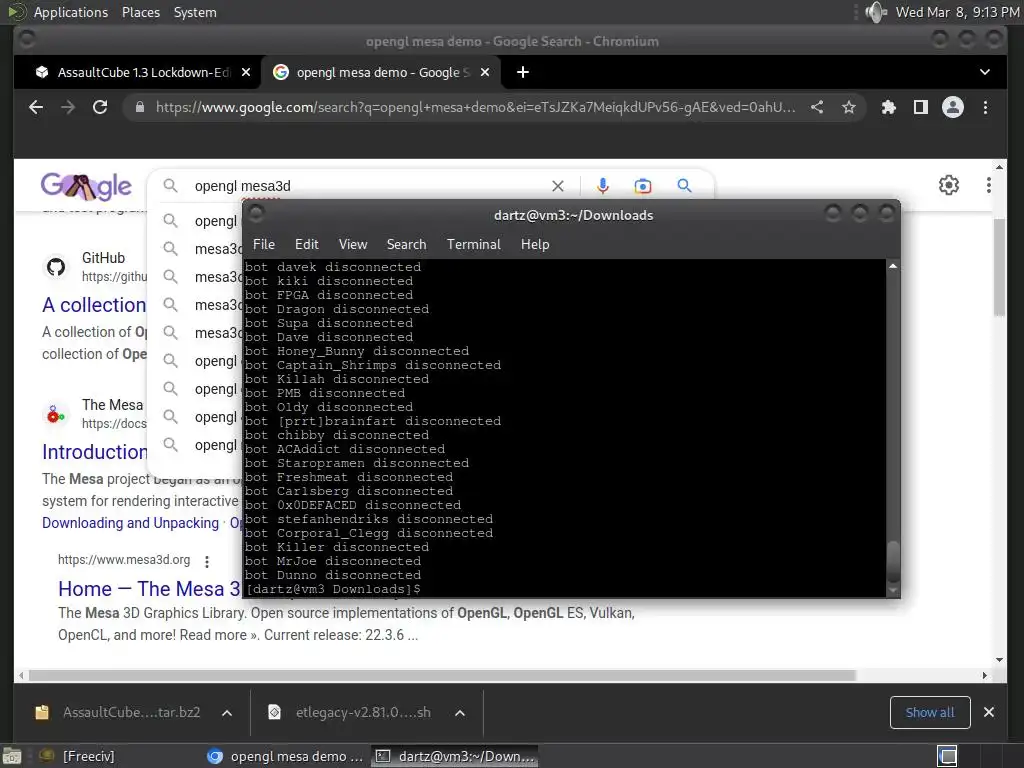Image resolution: width=1024 pixels, height=768 pixels.
Task: Open the clock showing Wed Mar 8
Action: [957, 12]
